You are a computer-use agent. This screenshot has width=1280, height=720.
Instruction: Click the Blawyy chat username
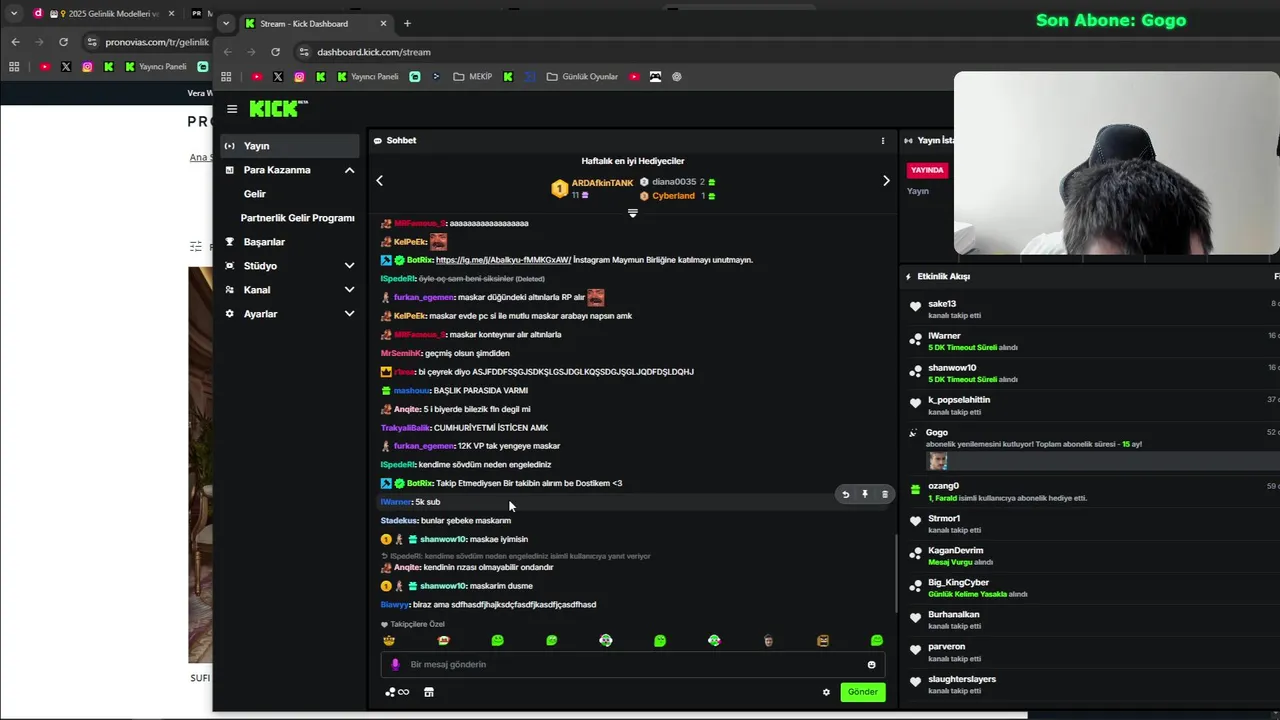coord(395,605)
